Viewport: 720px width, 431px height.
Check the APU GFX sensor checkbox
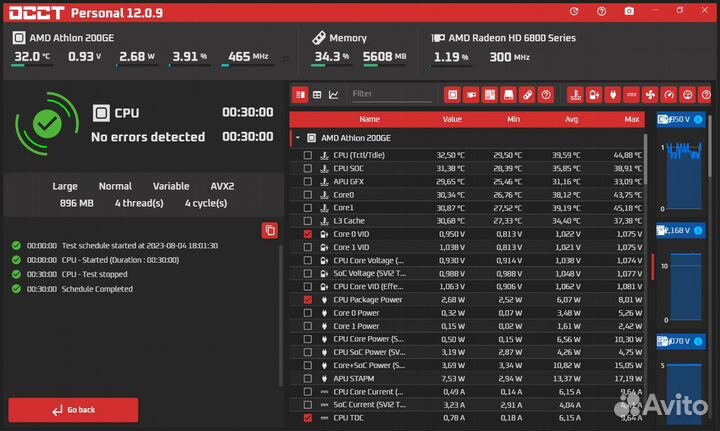[308, 181]
